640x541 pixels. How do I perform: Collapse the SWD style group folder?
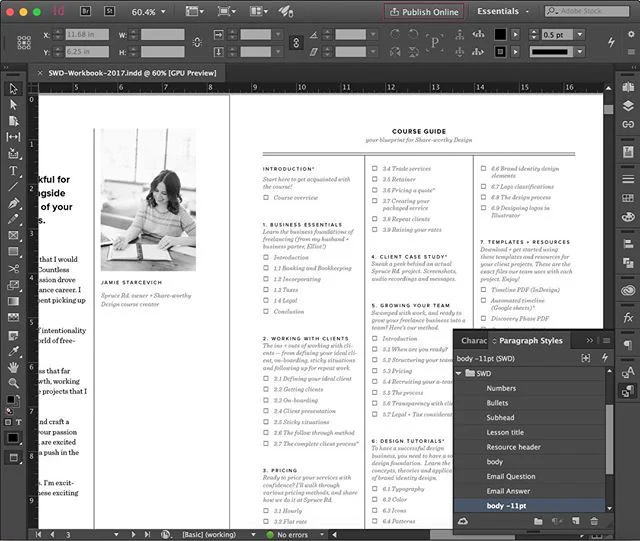[459, 373]
